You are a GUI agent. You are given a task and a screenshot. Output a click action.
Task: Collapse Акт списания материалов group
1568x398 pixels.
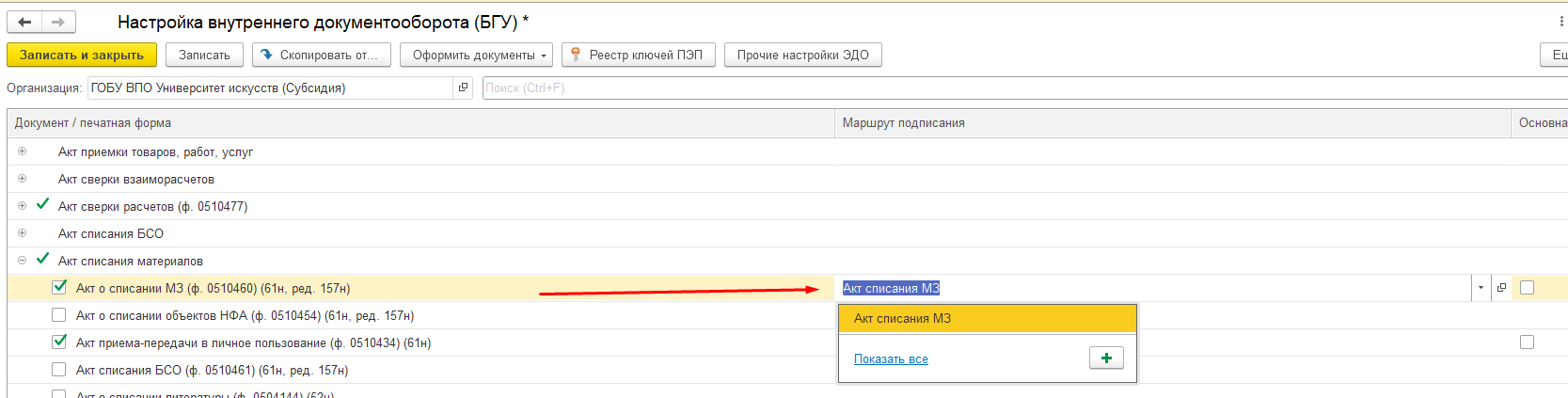pyautogui.click(x=22, y=261)
